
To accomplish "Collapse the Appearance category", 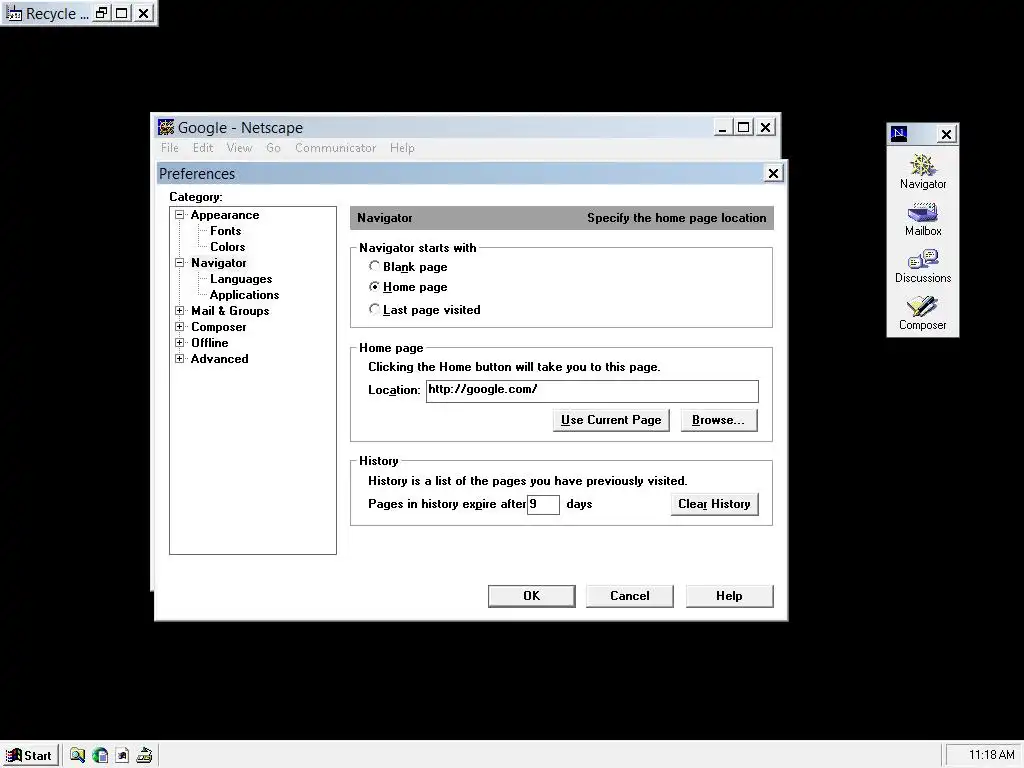I will 180,214.
